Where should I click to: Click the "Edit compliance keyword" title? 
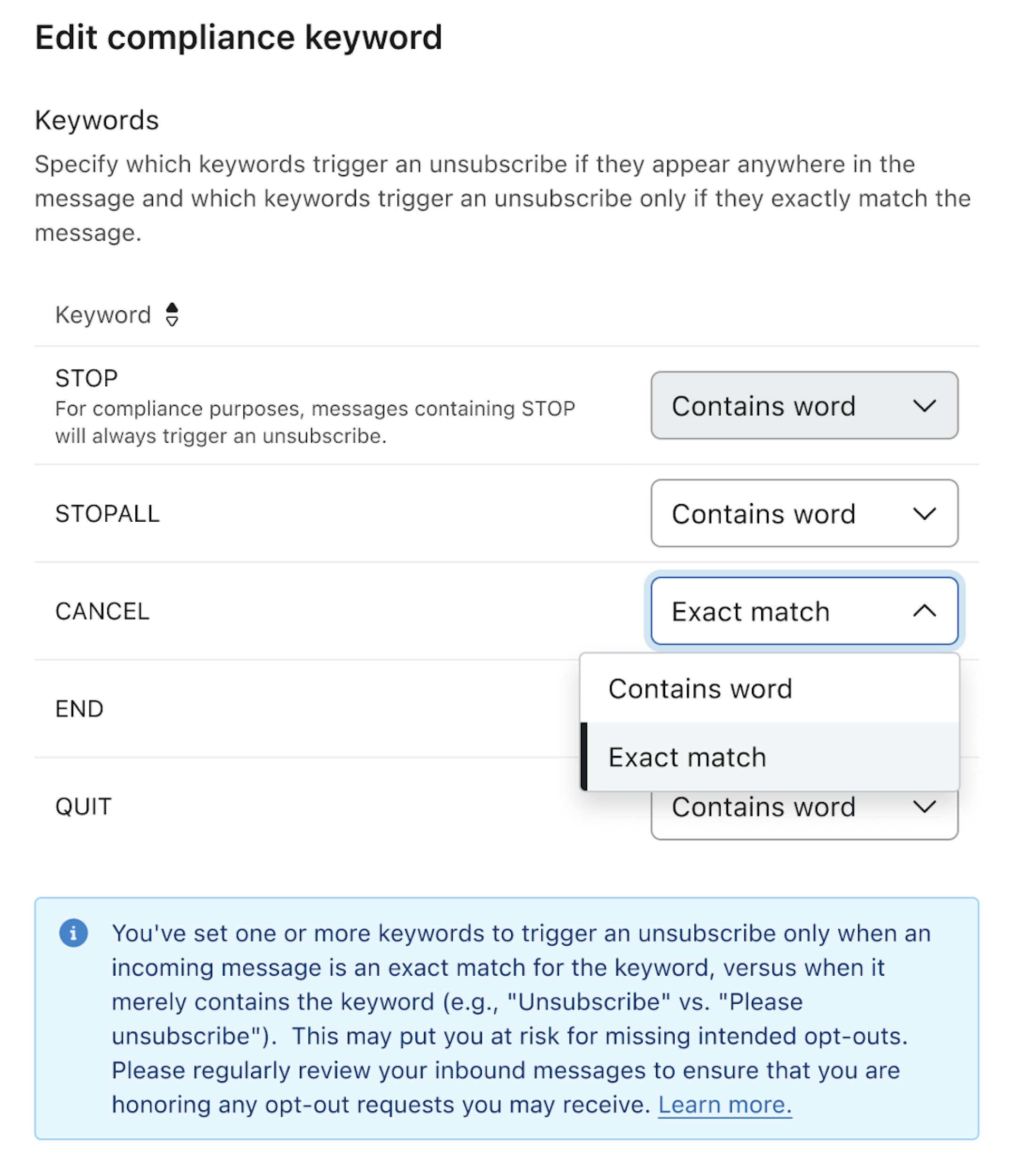[x=238, y=38]
